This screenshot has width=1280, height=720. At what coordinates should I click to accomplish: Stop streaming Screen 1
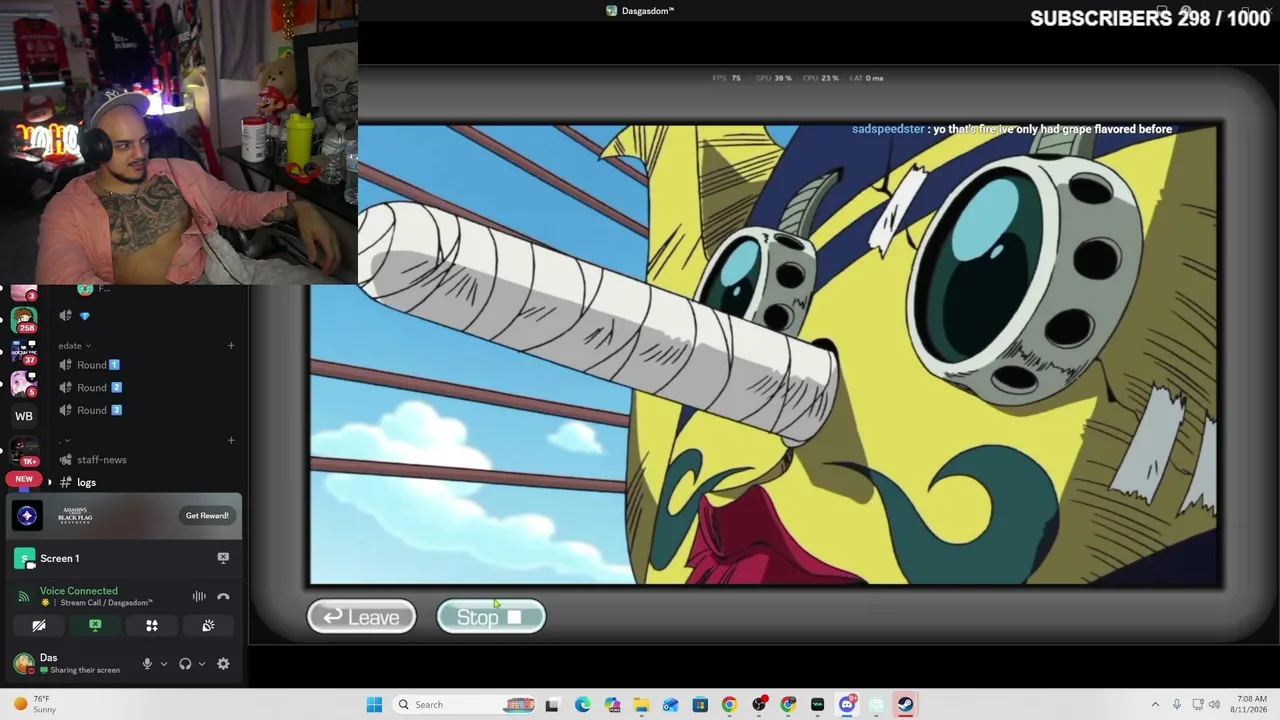[x=223, y=558]
